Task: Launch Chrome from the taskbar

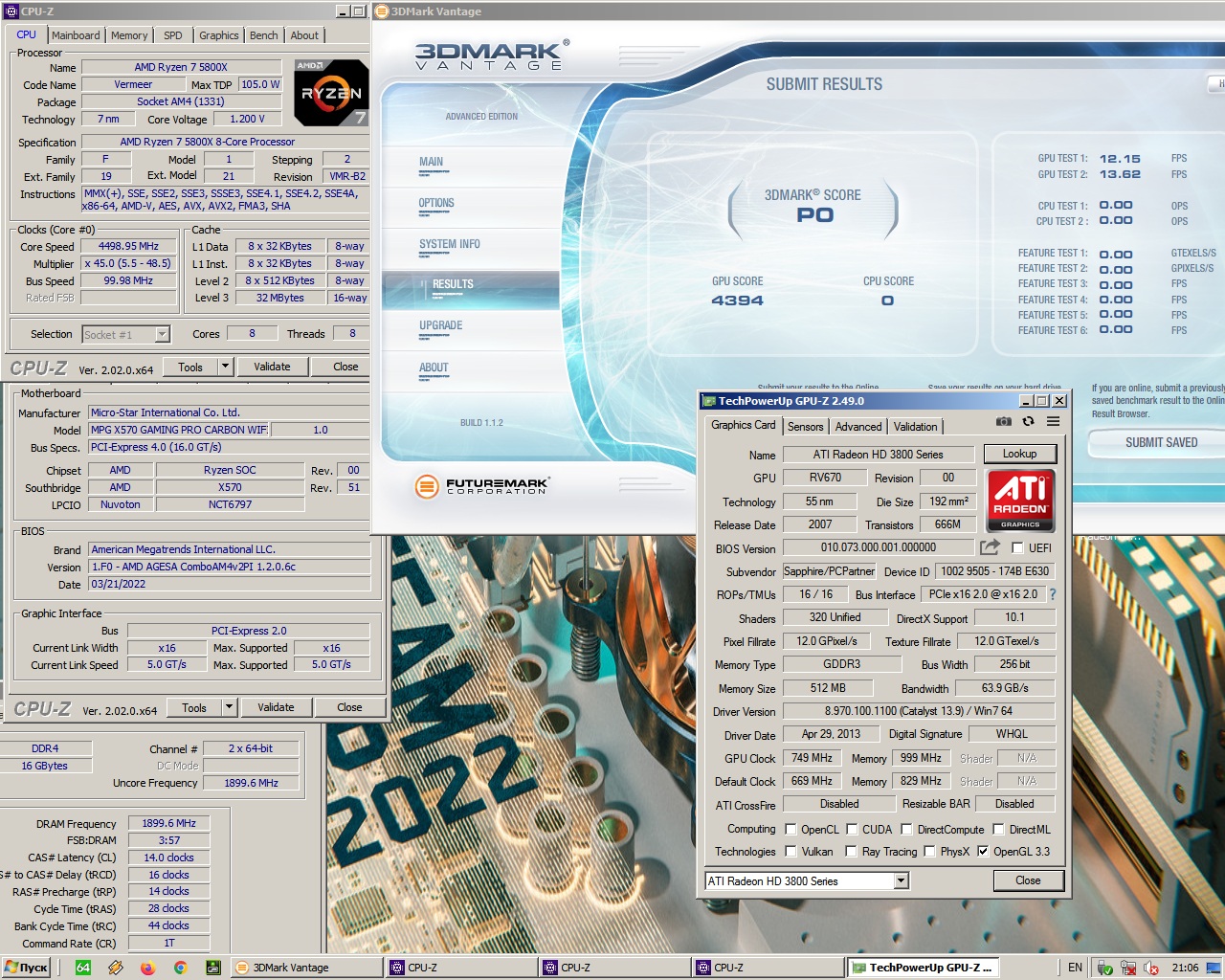Action: coord(180,968)
